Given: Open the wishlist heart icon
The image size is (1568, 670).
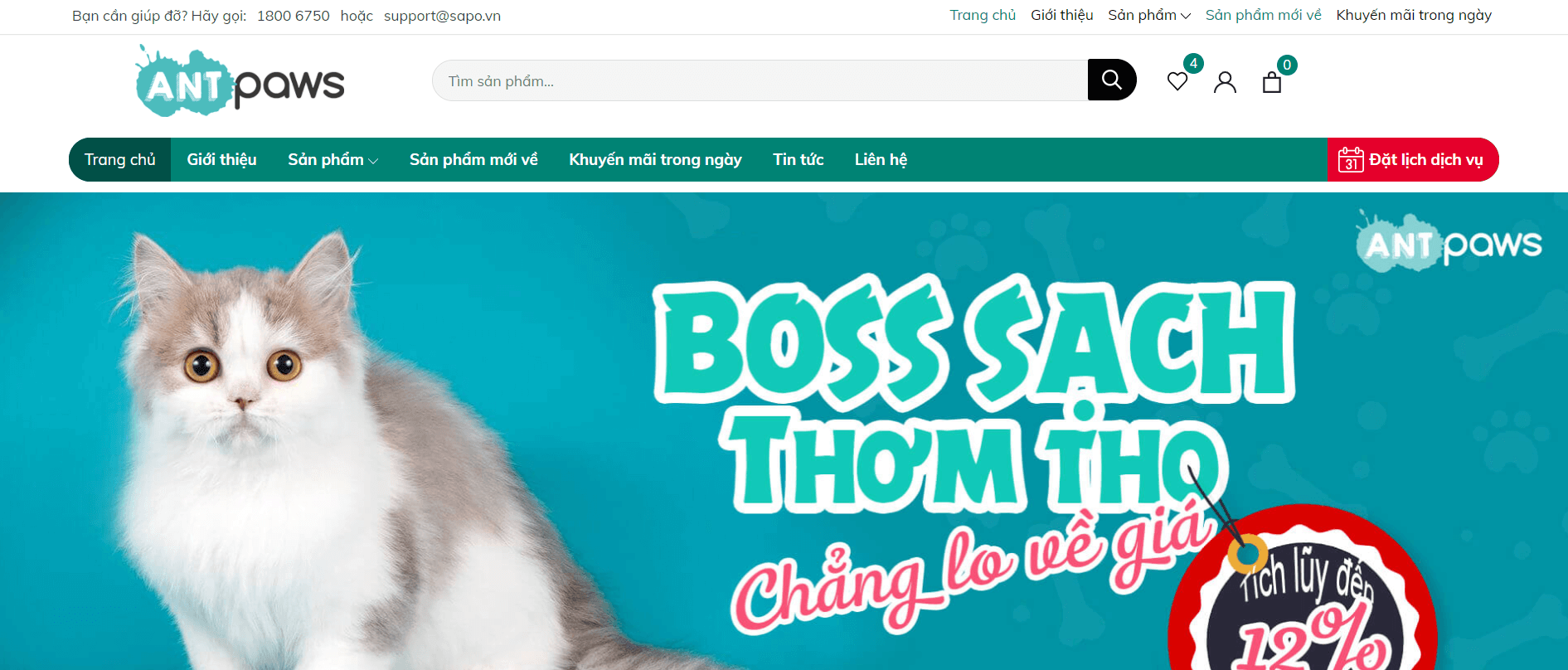Looking at the screenshot, I should 1177,81.
